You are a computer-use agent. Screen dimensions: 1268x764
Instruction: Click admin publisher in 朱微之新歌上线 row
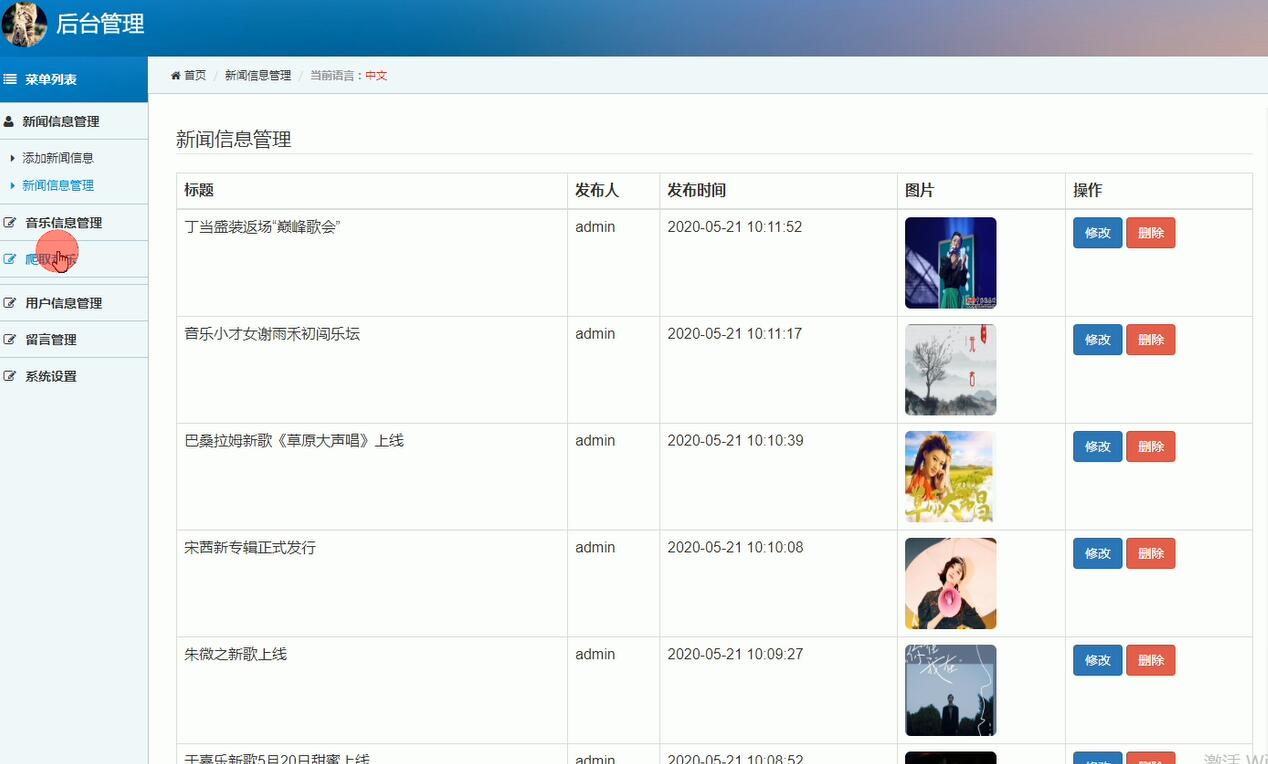[x=595, y=654]
